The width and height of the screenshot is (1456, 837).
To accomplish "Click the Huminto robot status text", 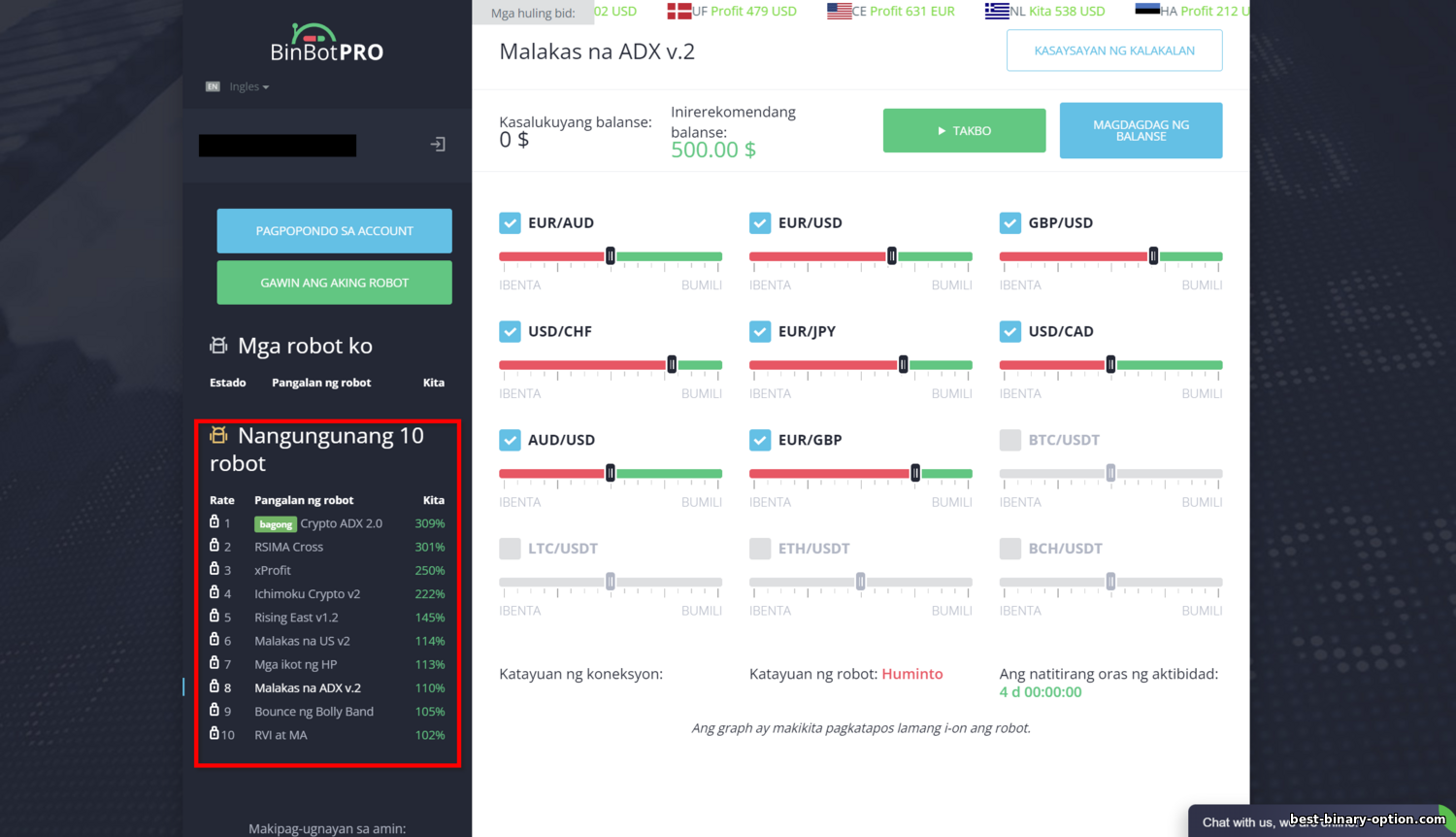I will tap(912, 674).
